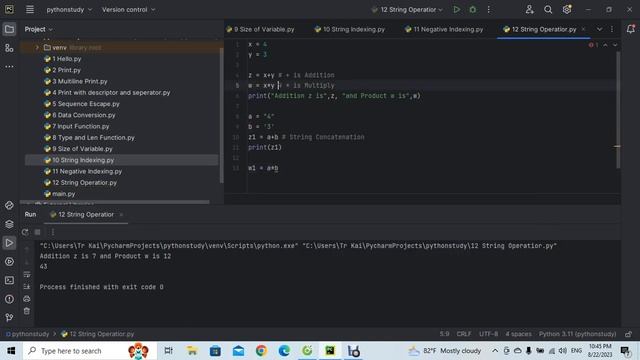Click the project tree vertical scrollbar

click(x=221, y=116)
